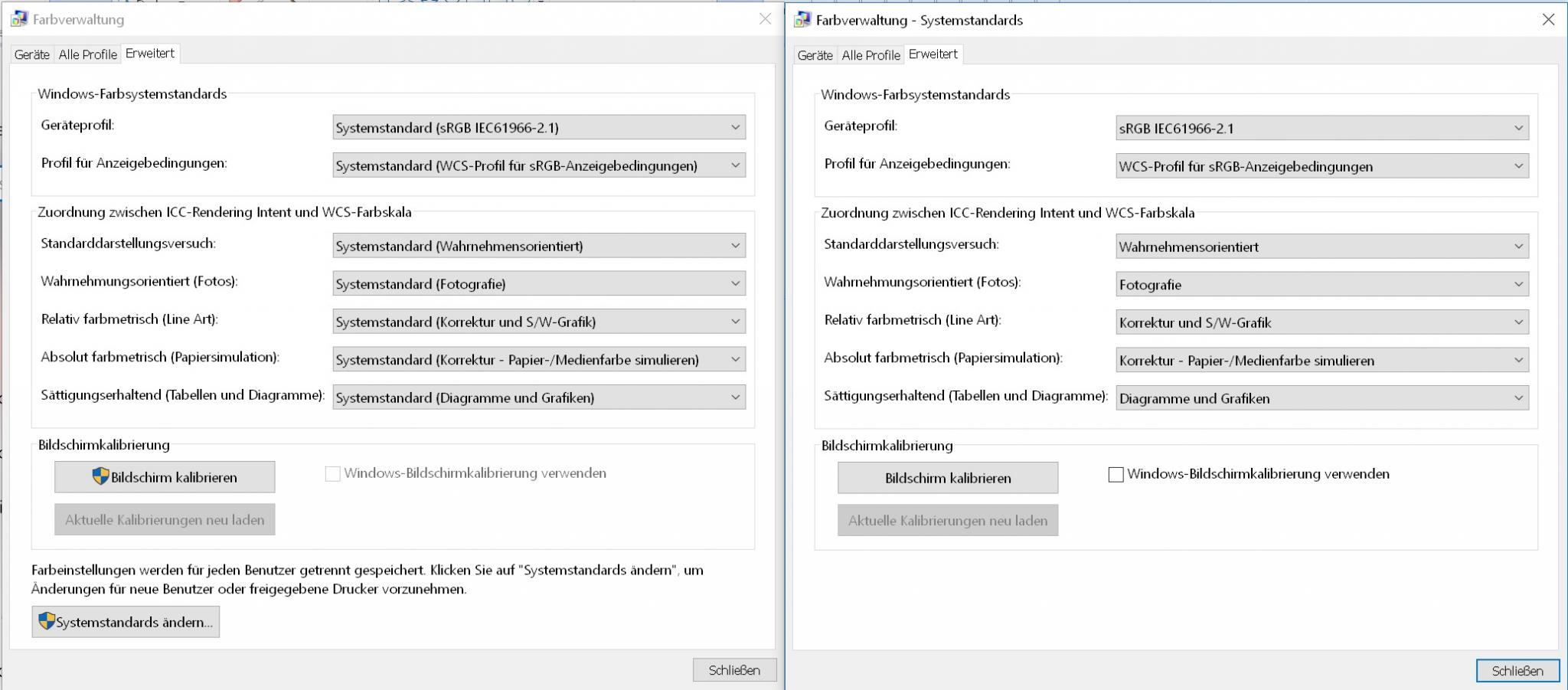
Task: Select the Erweitert tab in the Systemstandards window
Action: [x=933, y=54]
